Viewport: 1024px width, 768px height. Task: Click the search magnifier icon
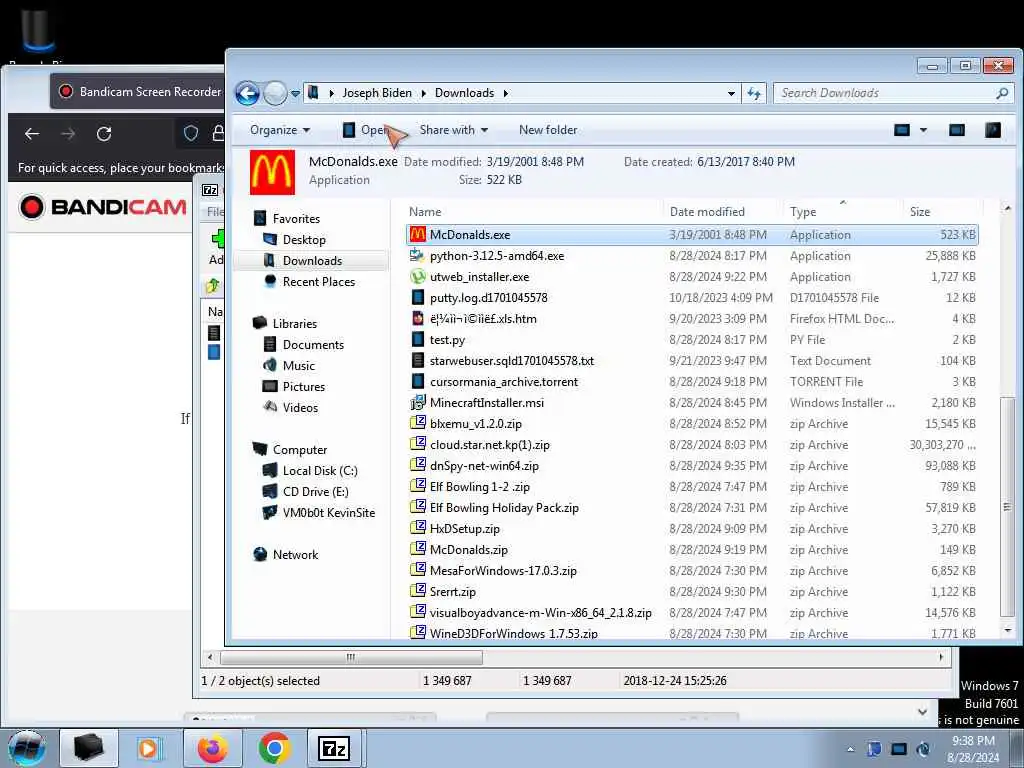[x=1002, y=93]
